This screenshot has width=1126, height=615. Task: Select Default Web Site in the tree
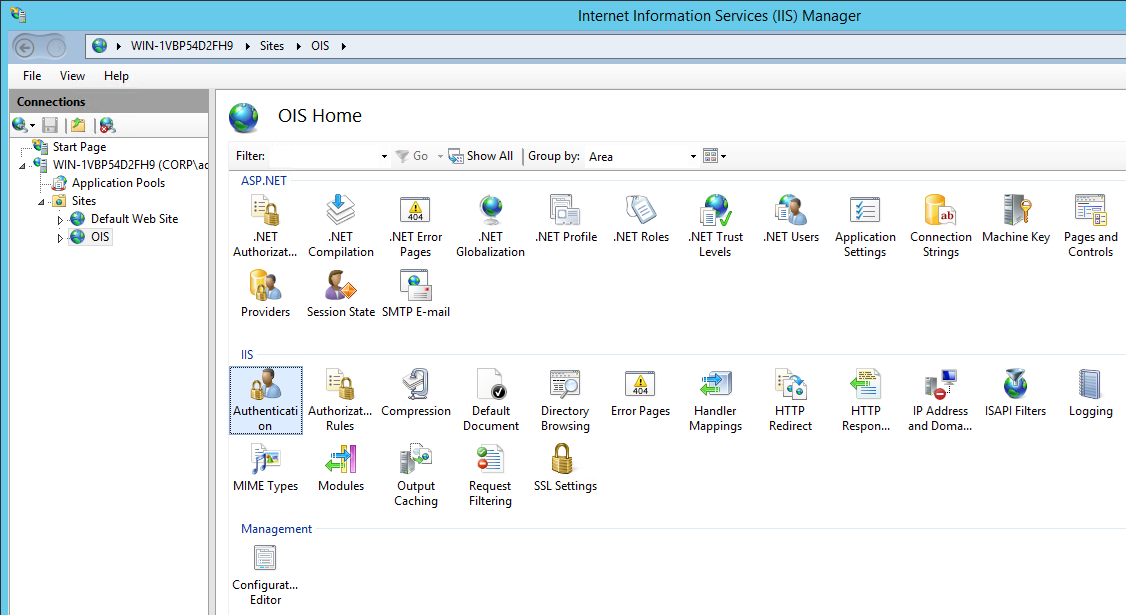134,218
